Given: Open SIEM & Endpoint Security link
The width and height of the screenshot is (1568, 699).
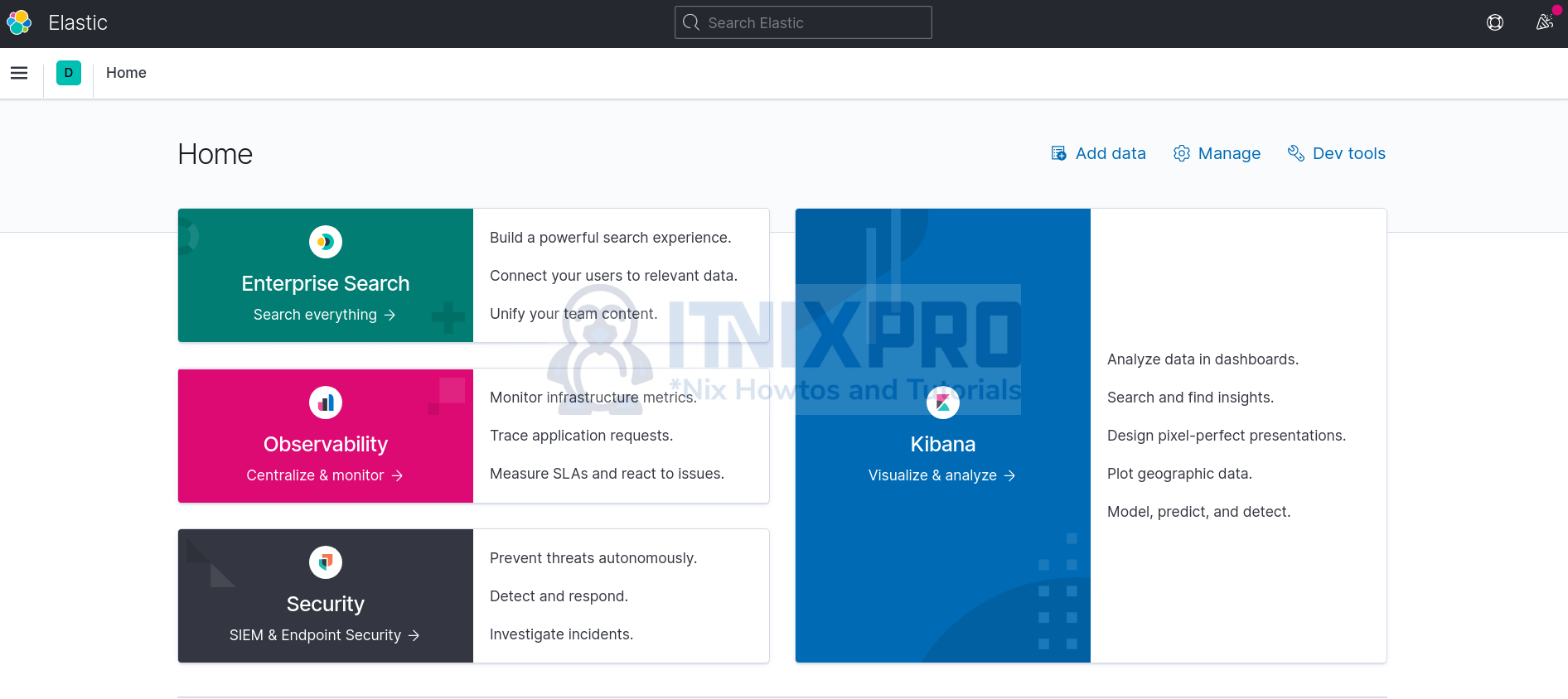Looking at the screenshot, I should (325, 635).
